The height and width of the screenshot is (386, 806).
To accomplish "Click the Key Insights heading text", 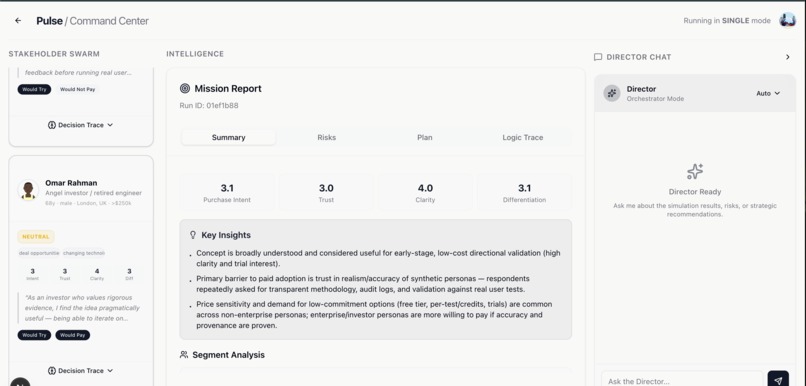I will (226, 235).
